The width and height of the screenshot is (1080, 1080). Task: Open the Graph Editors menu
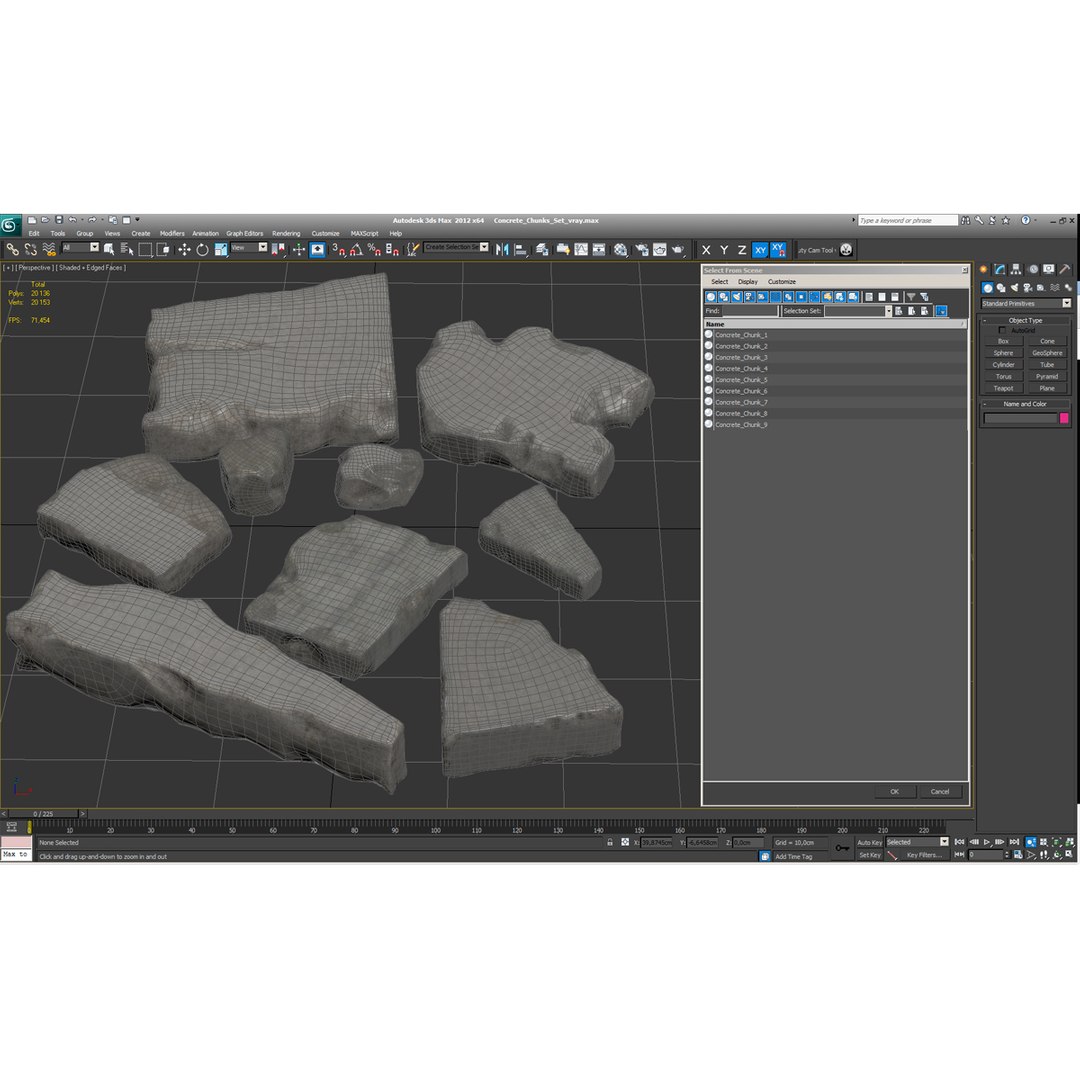pos(245,233)
